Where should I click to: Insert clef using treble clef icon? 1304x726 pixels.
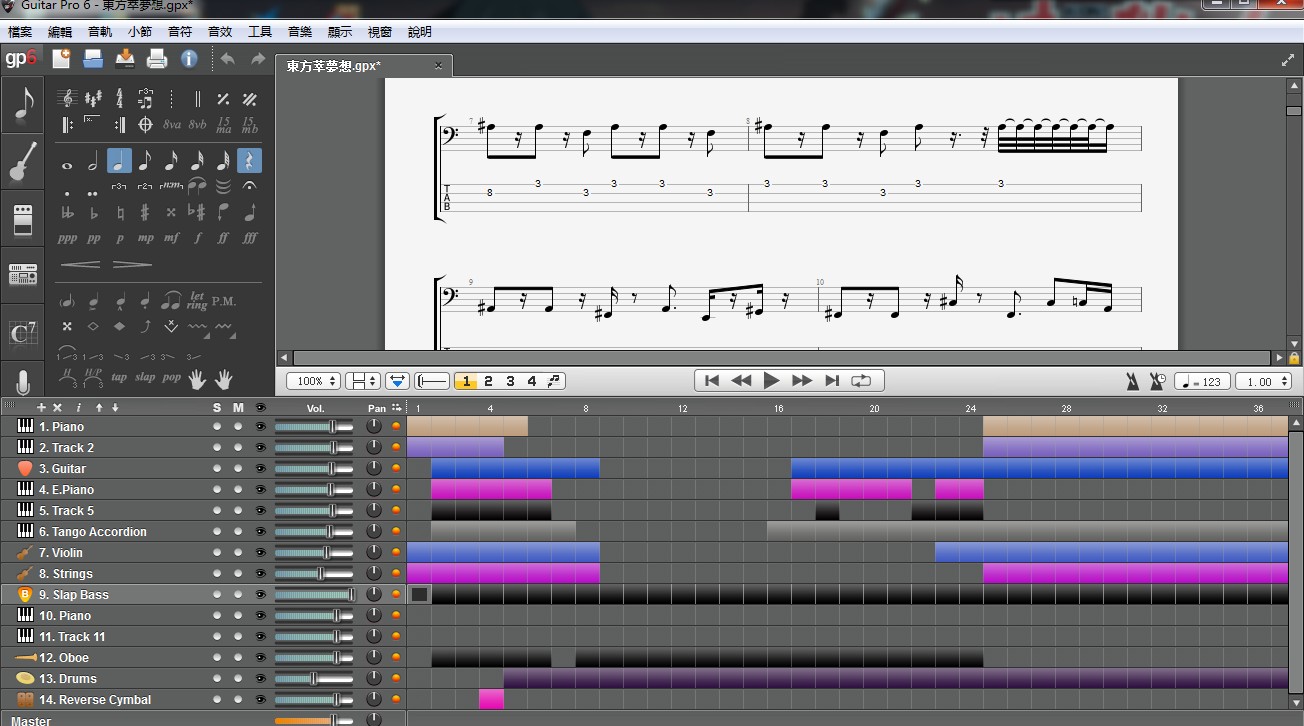point(67,99)
